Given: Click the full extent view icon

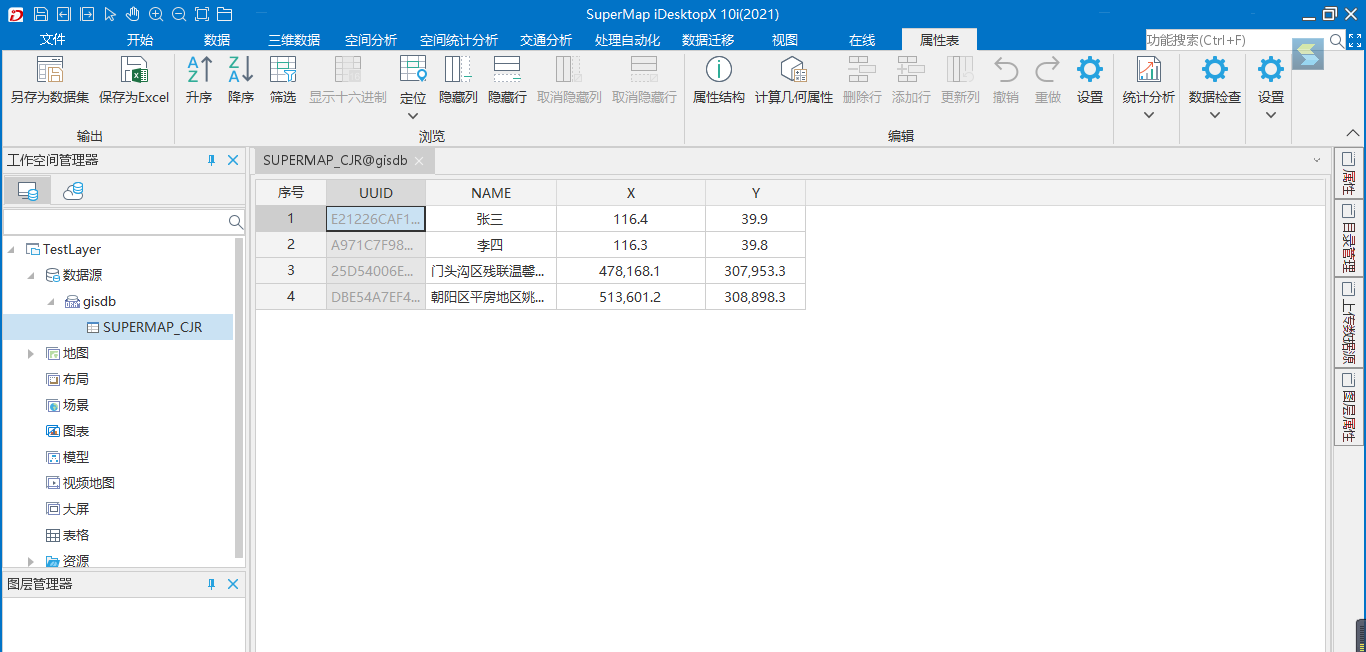Looking at the screenshot, I should tap(202, 14).
